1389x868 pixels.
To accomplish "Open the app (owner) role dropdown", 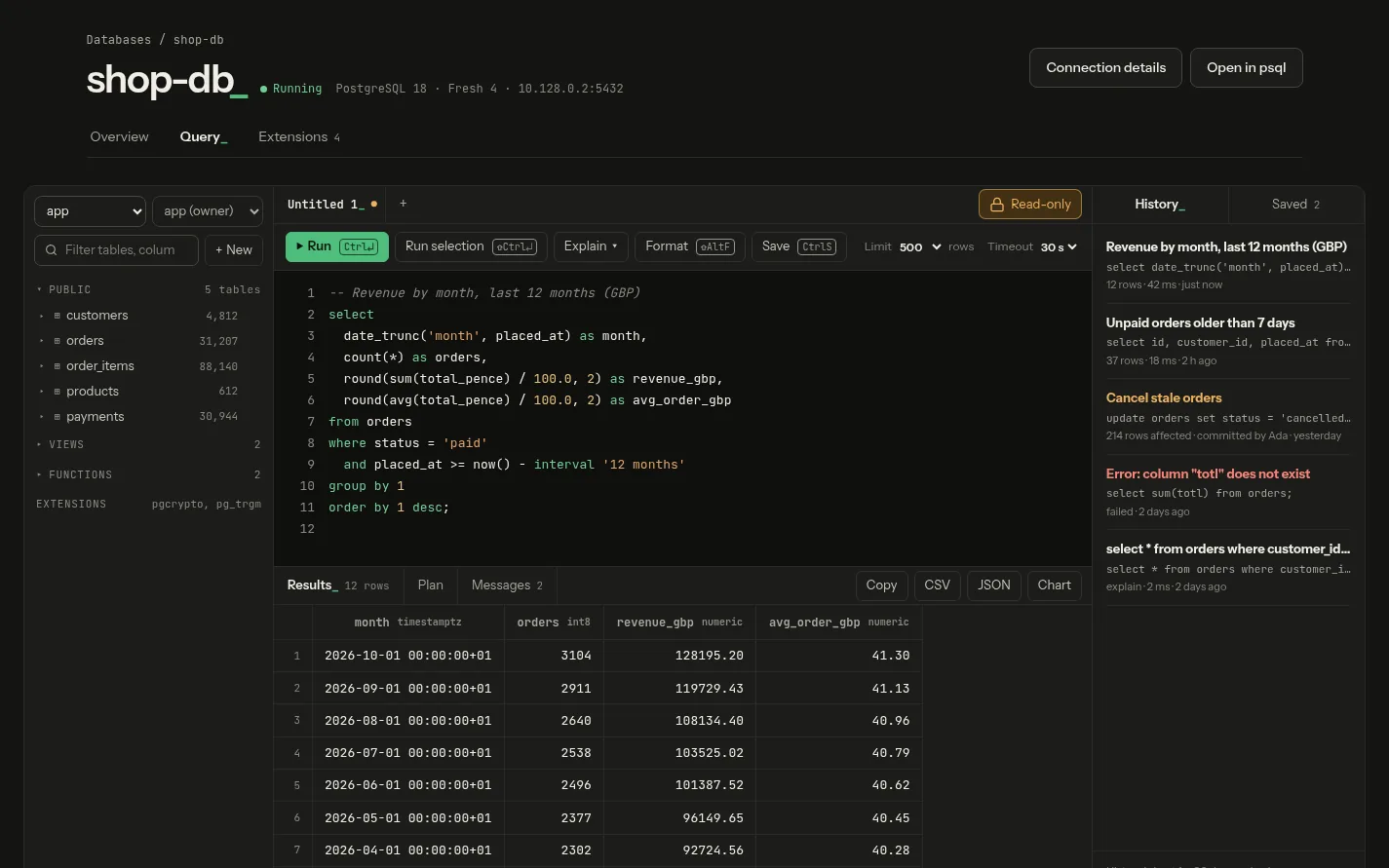I will 208,211.
